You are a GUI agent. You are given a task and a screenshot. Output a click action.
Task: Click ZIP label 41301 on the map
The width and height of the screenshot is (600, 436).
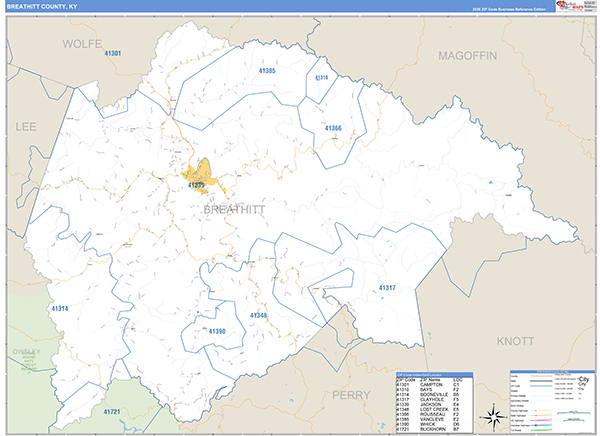click(x=113, y=53)
